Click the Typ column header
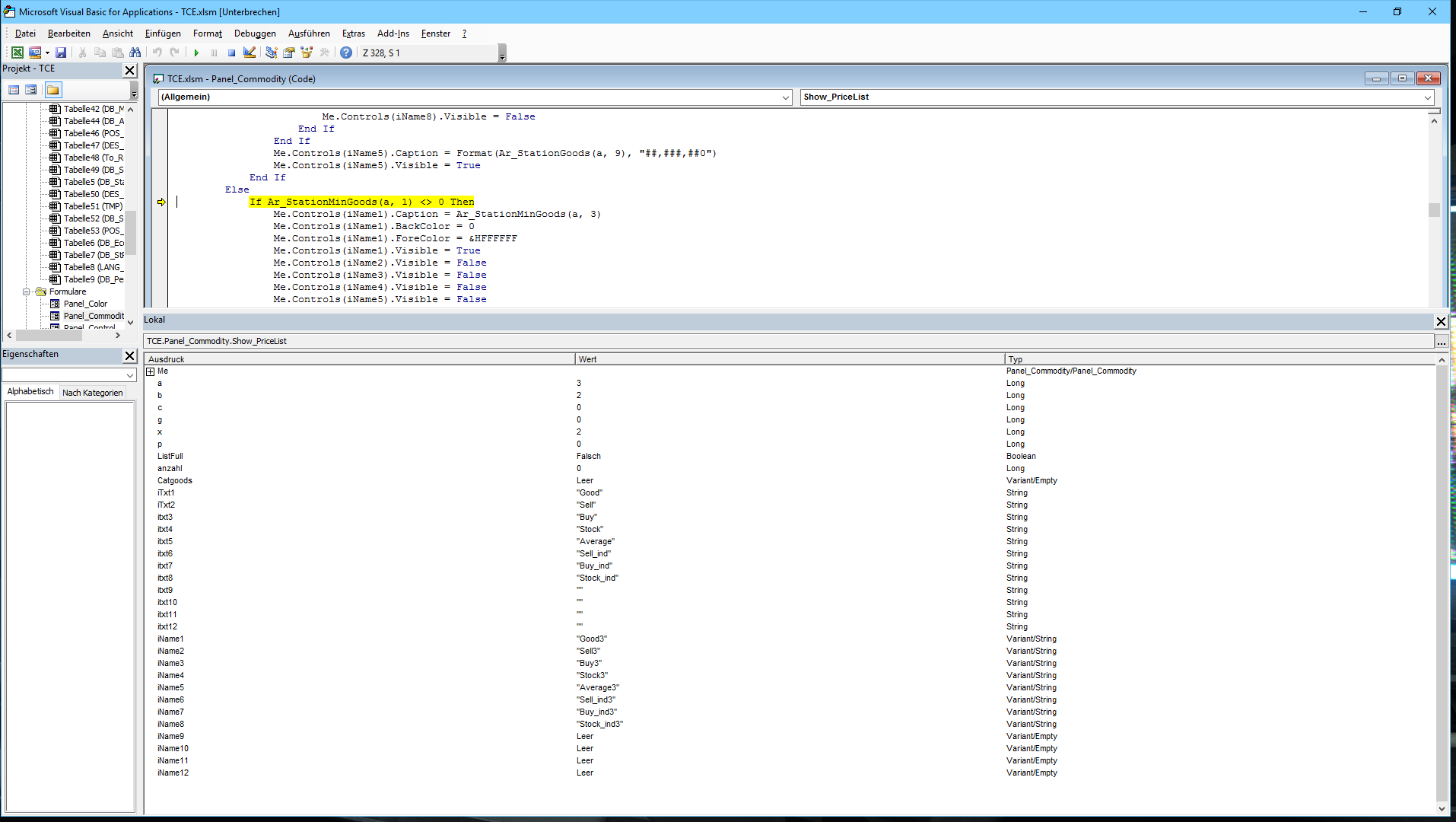Screen dimensions: 1456x822 pos(1220,359)
